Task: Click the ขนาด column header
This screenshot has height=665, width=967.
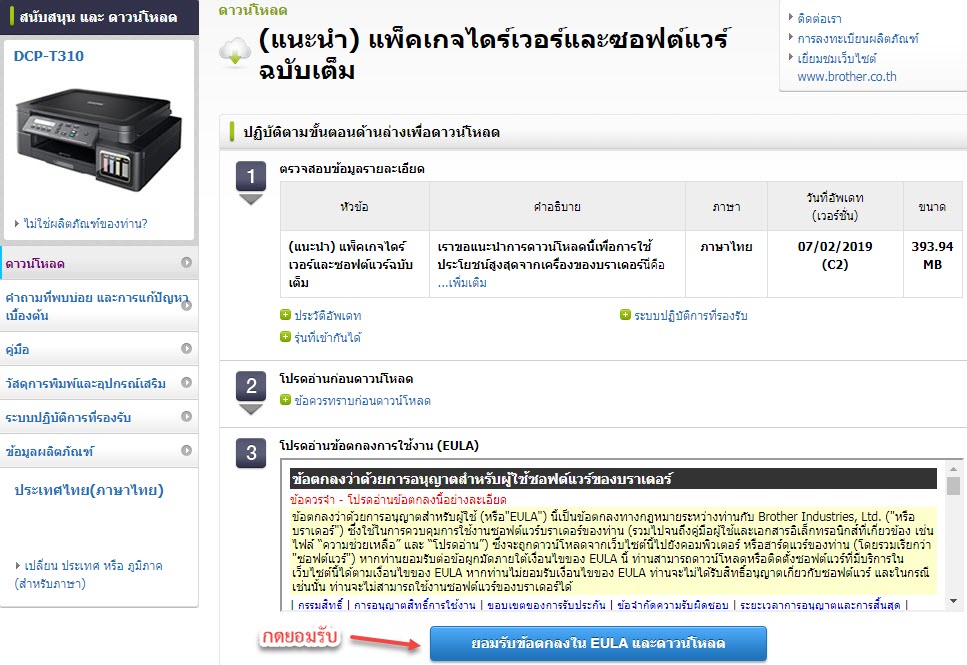Action: (932, 207)
